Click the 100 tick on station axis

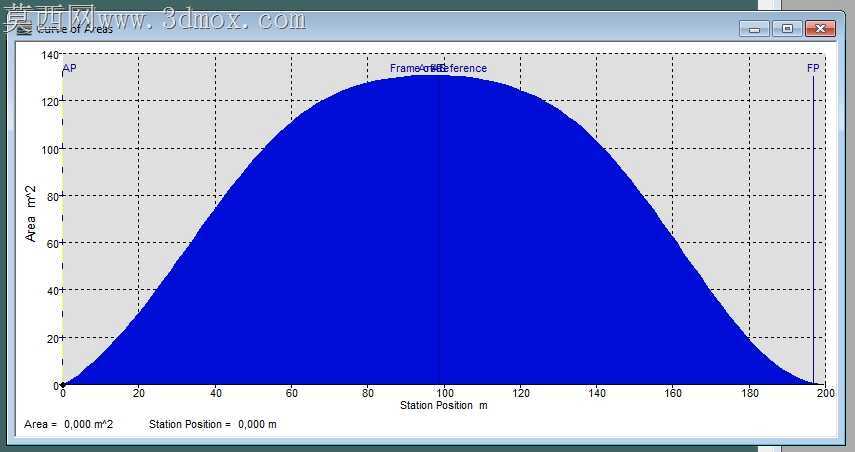(x=444, y=393)
